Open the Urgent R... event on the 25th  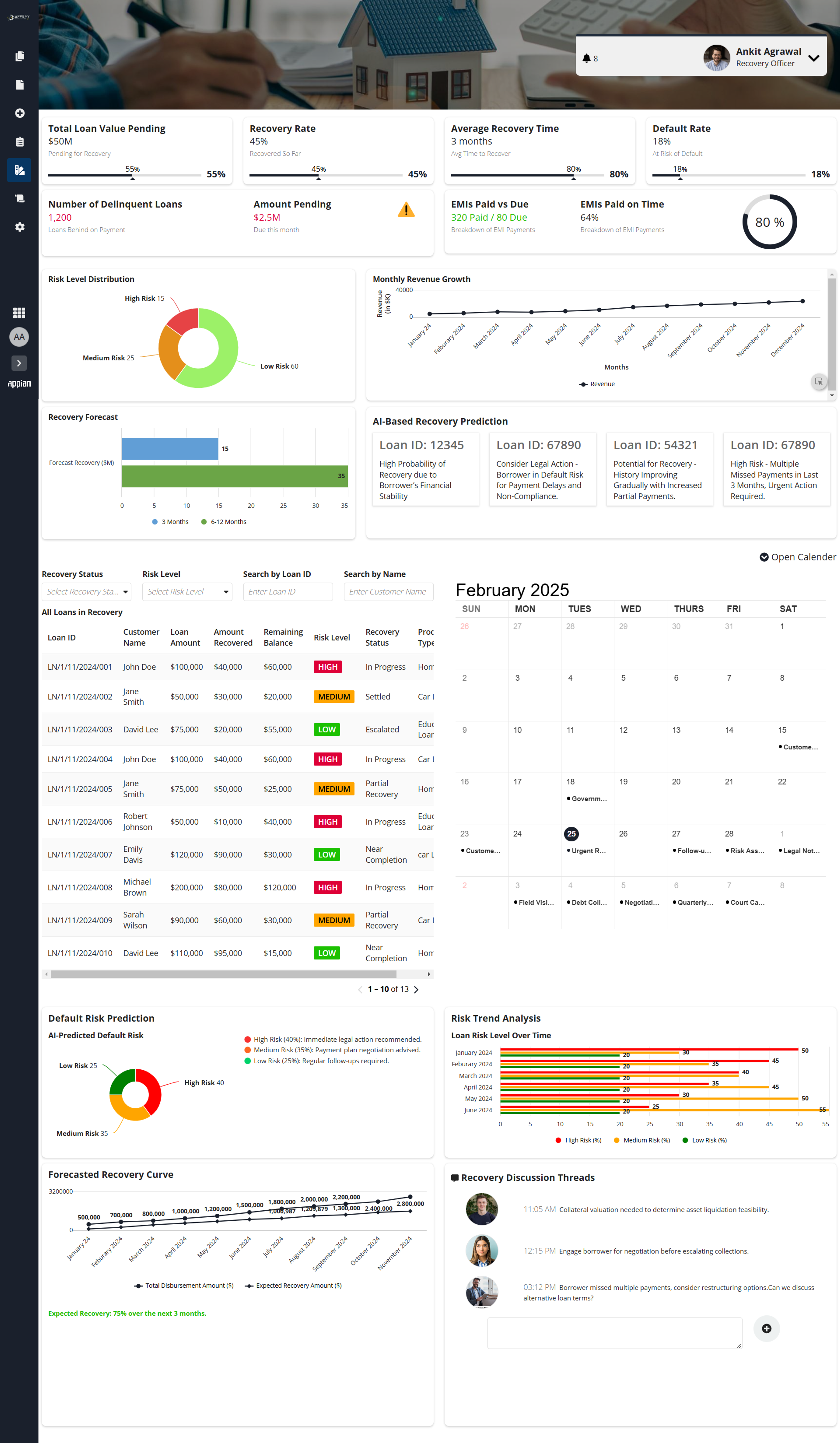[x=586, y=851]
